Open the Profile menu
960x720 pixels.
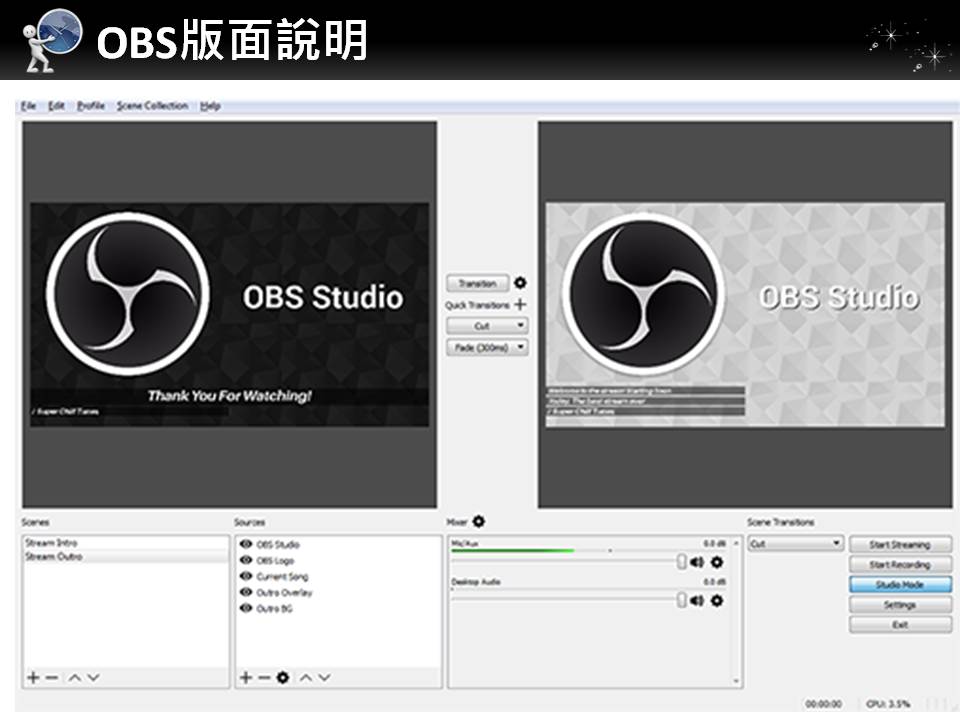pyautogui.click(x=91, y=106)
